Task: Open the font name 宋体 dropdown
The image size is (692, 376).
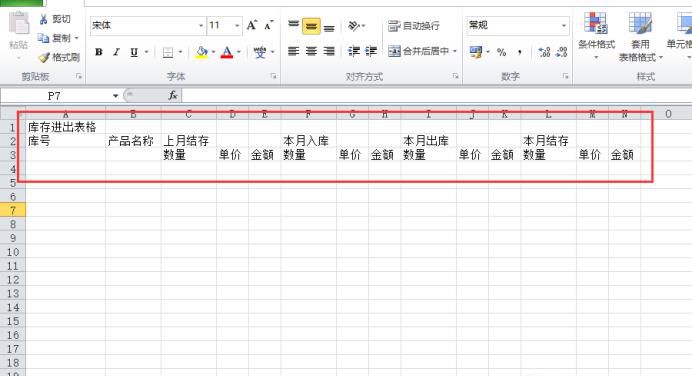Action: (201, 26)
